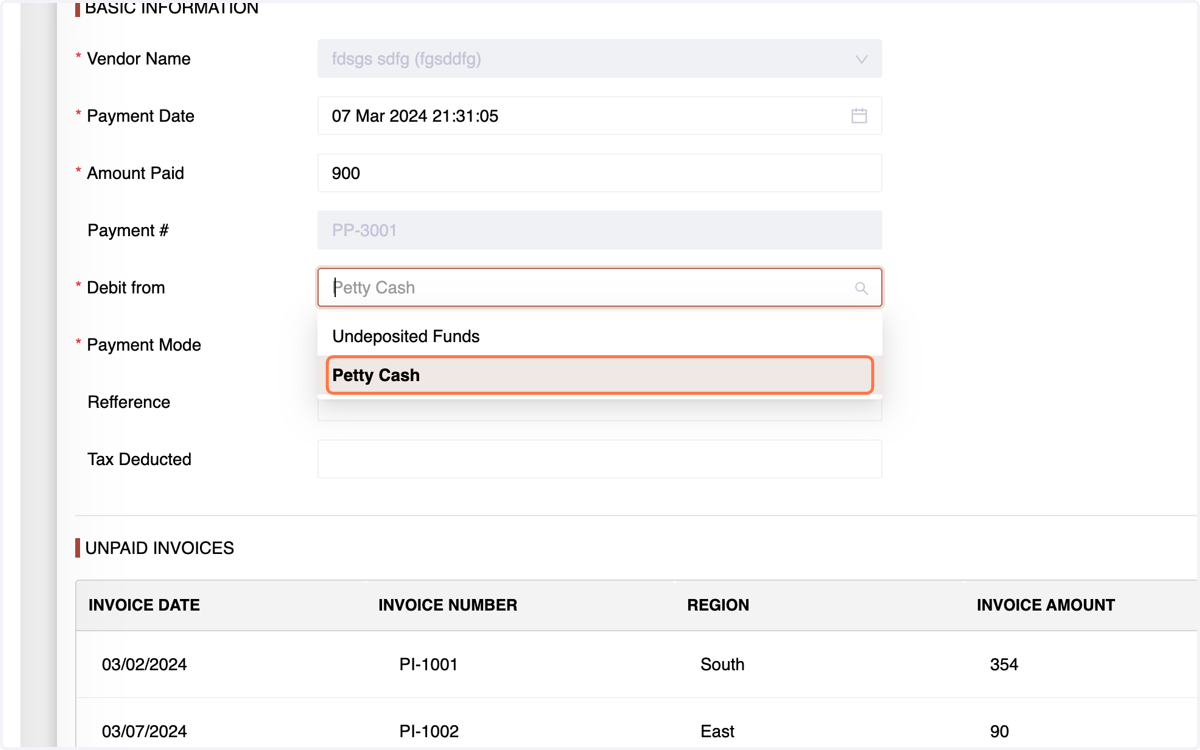Click the invoice date 03/07/2024

(144, 731)
